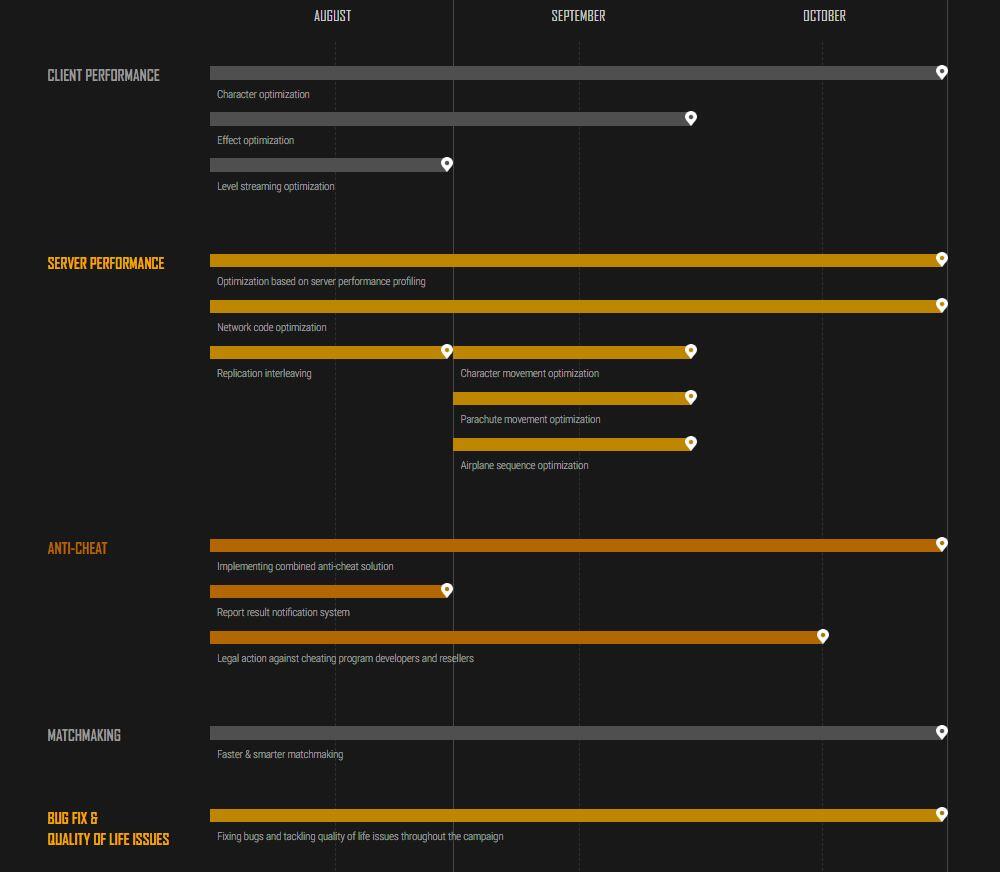Click the Effect optimization end marker pin

pos(690,118)
